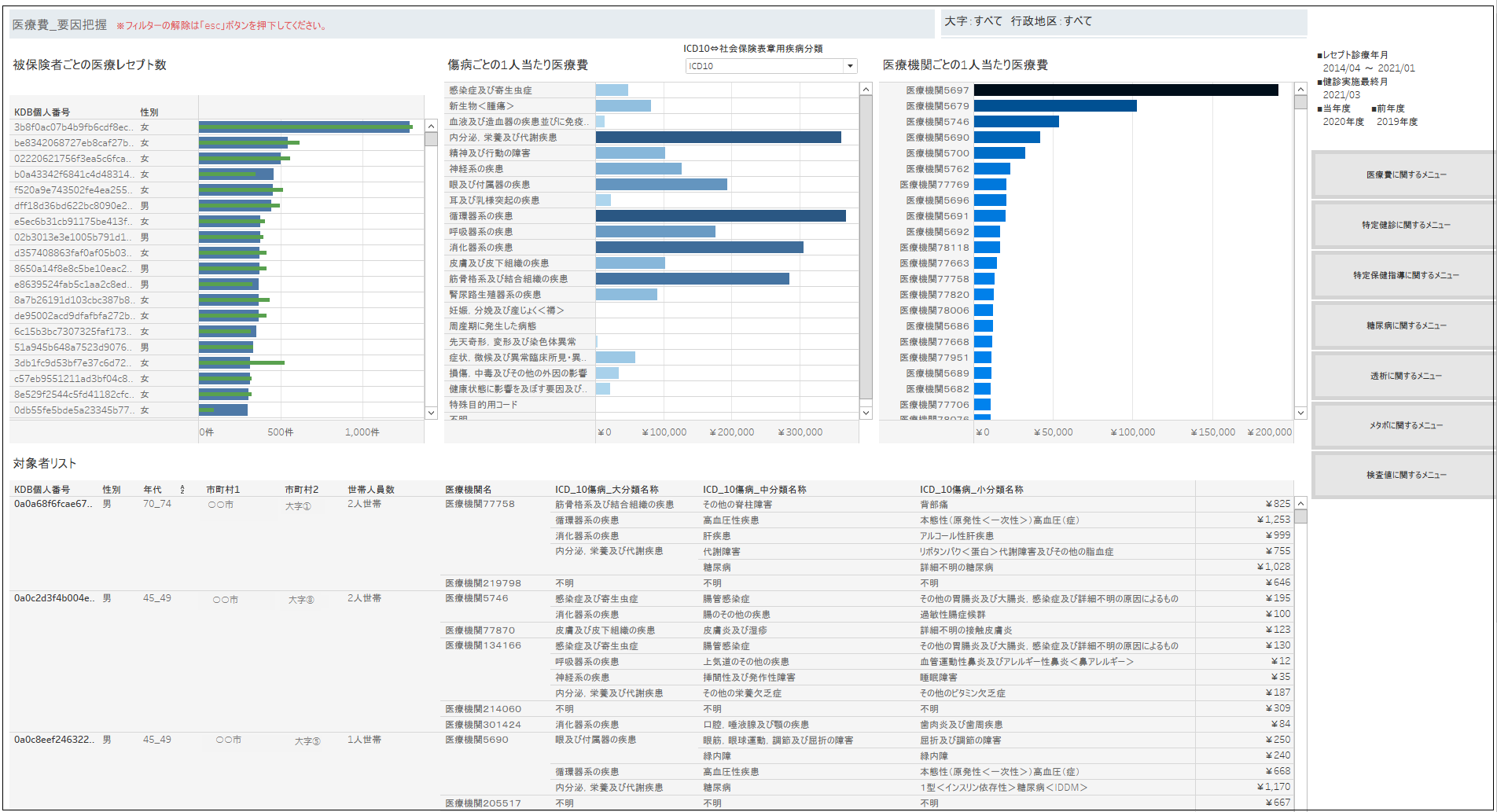The width and height of the screenshot is (1497, 812).
Task: Click the down arrow of the disease chart scrollbar
Action: [x=866, y=413]
